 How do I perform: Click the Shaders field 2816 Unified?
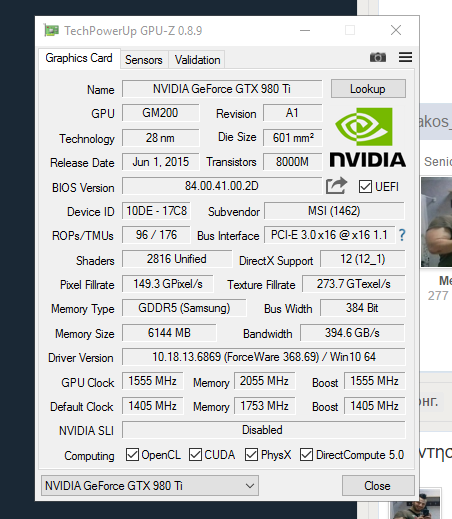[177, 259]
